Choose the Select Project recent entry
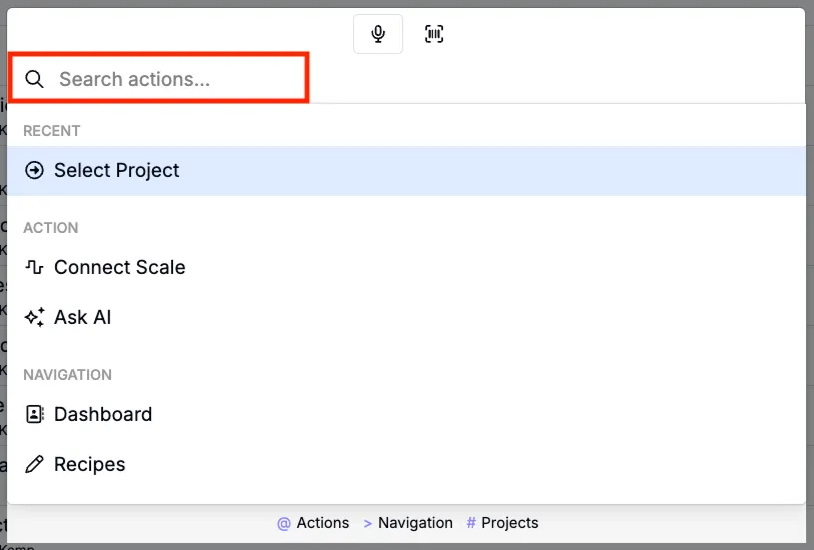The height and width of the screenshot is (550, 814). click(117, 171)
